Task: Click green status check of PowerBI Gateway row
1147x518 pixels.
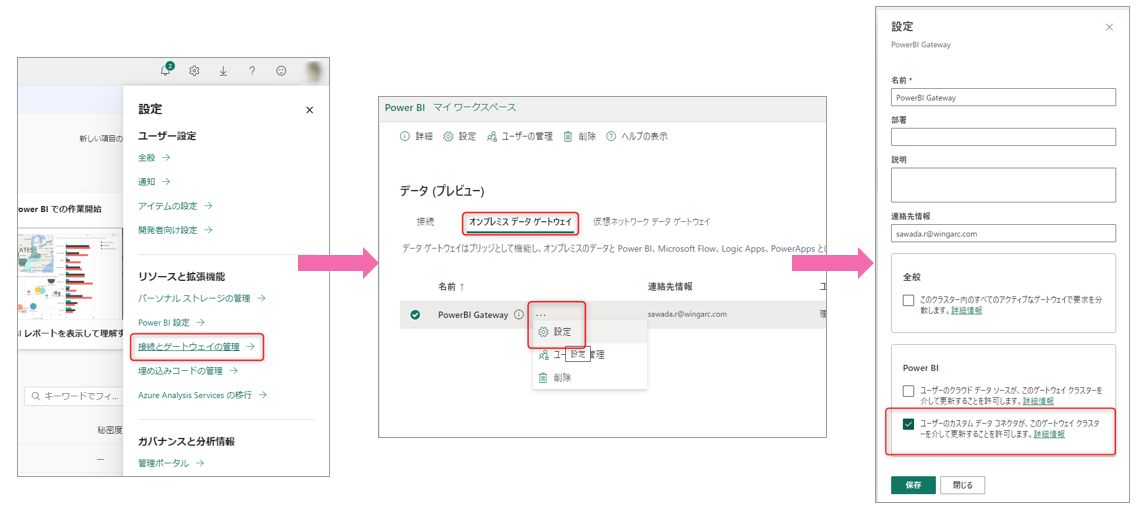Action: (415, 315)
